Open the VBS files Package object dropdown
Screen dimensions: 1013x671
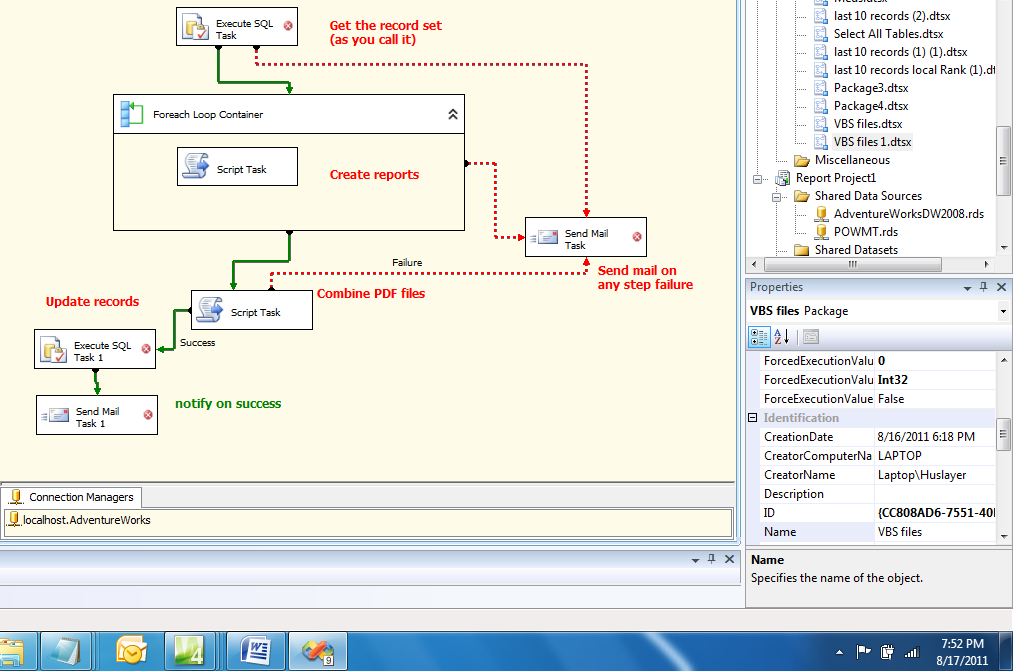pyautogui.click(x=1003, y=310)
